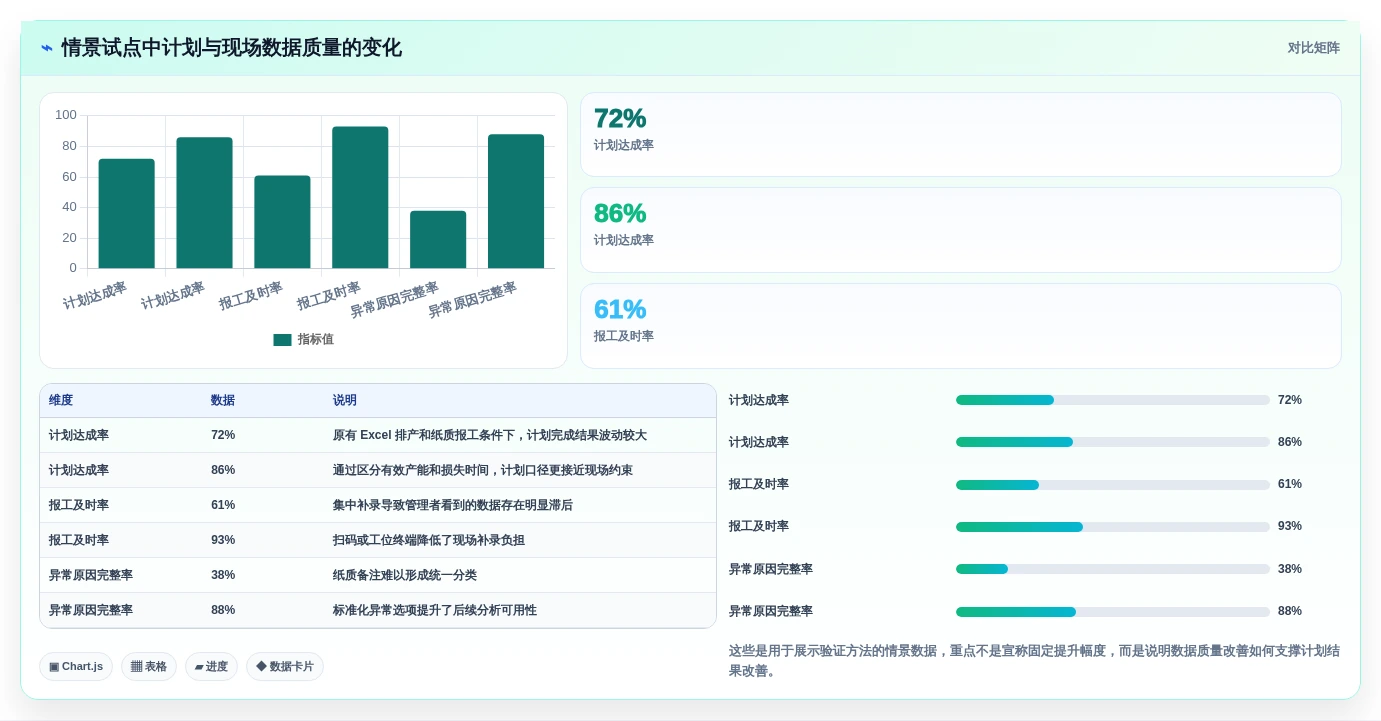The image size is (1381, 721).
Task: Click the y-axis tick label 40
Action: point(69,207)
